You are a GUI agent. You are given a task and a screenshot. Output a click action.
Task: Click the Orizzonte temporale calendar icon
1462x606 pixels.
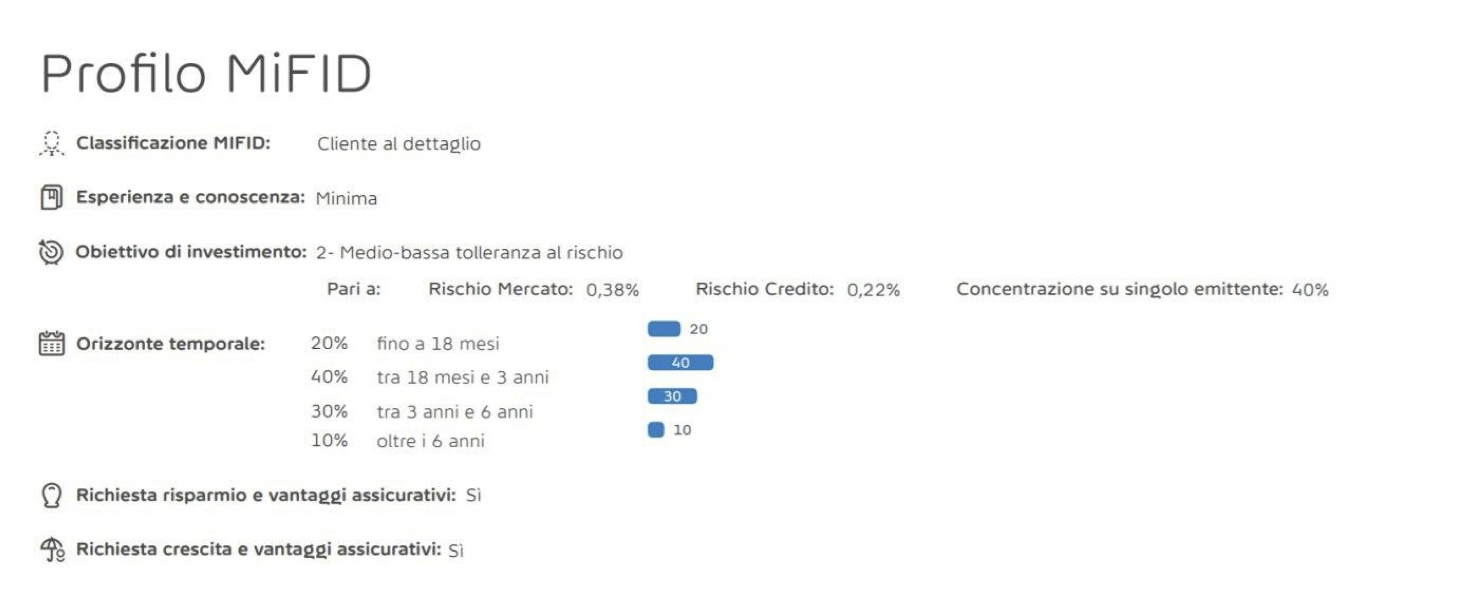pyautogui.click(x=51, y=344)
